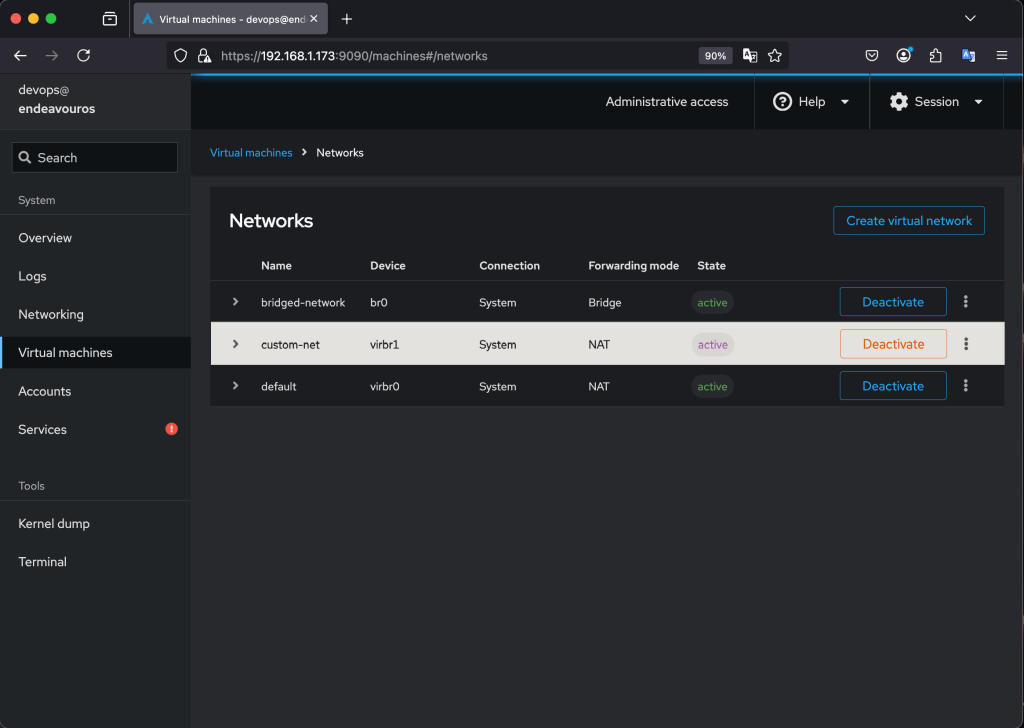Open the Help dropdown menu

pos(811,102)
